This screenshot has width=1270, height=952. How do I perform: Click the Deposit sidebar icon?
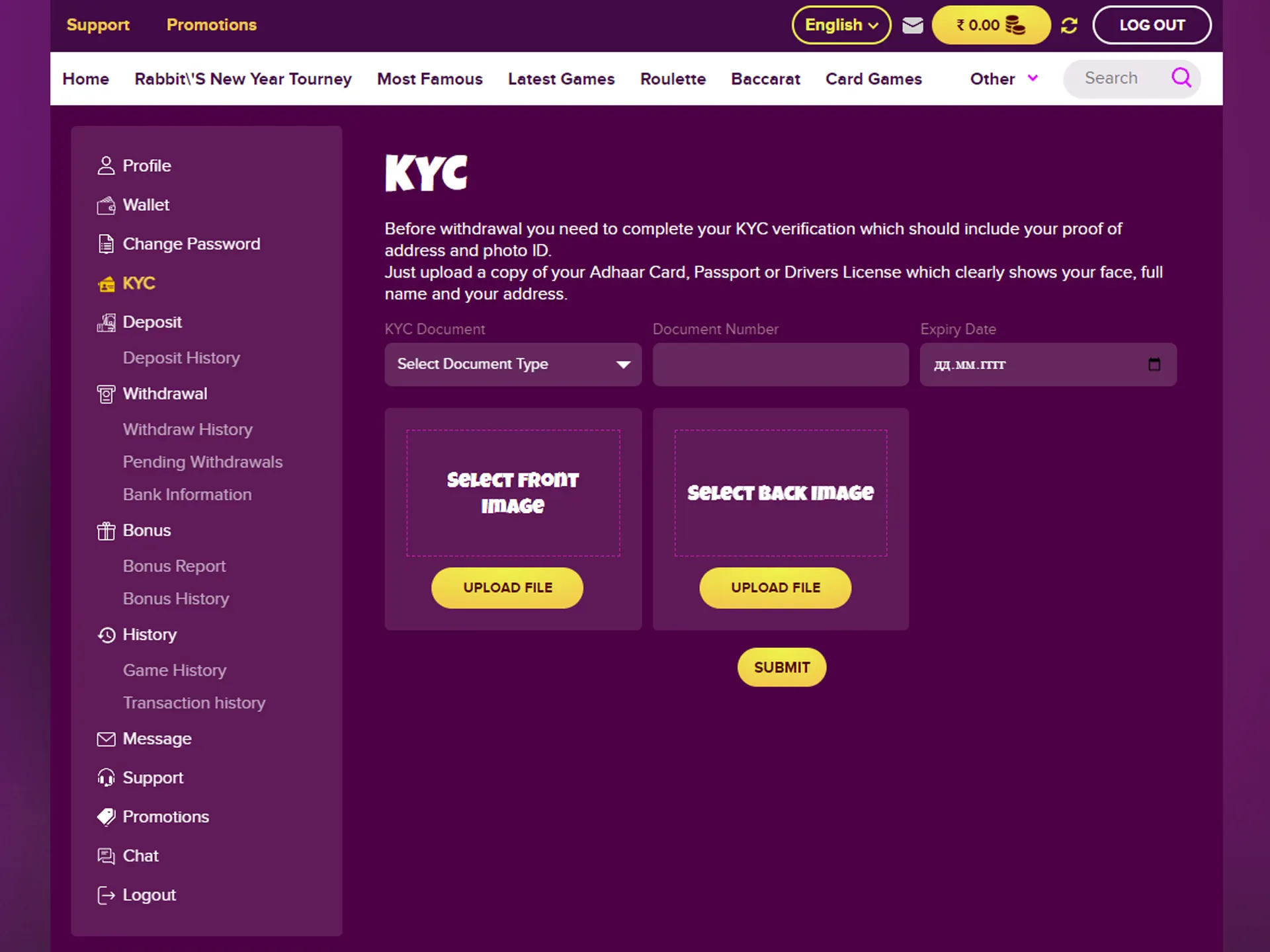click(106, 322)
